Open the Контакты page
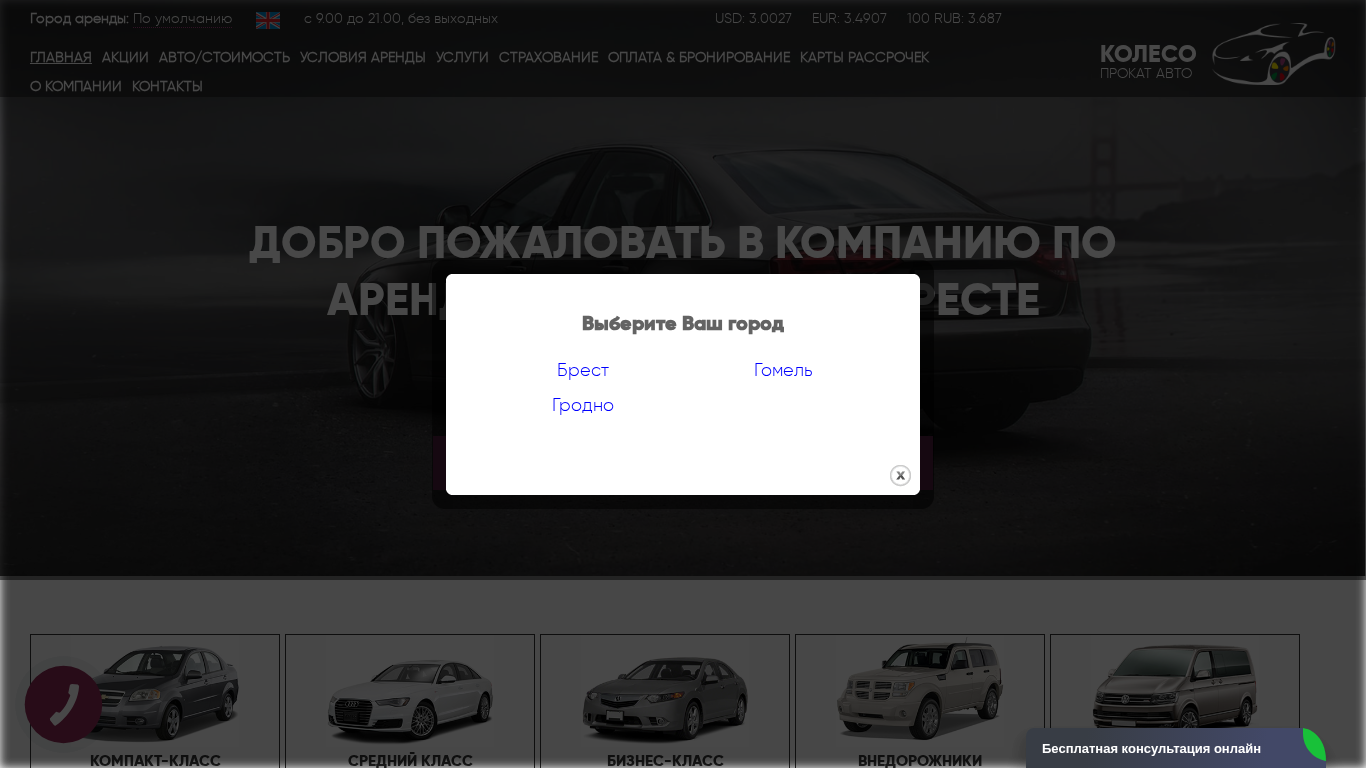Screen dimensions: 1366x768 click(167, 86)
